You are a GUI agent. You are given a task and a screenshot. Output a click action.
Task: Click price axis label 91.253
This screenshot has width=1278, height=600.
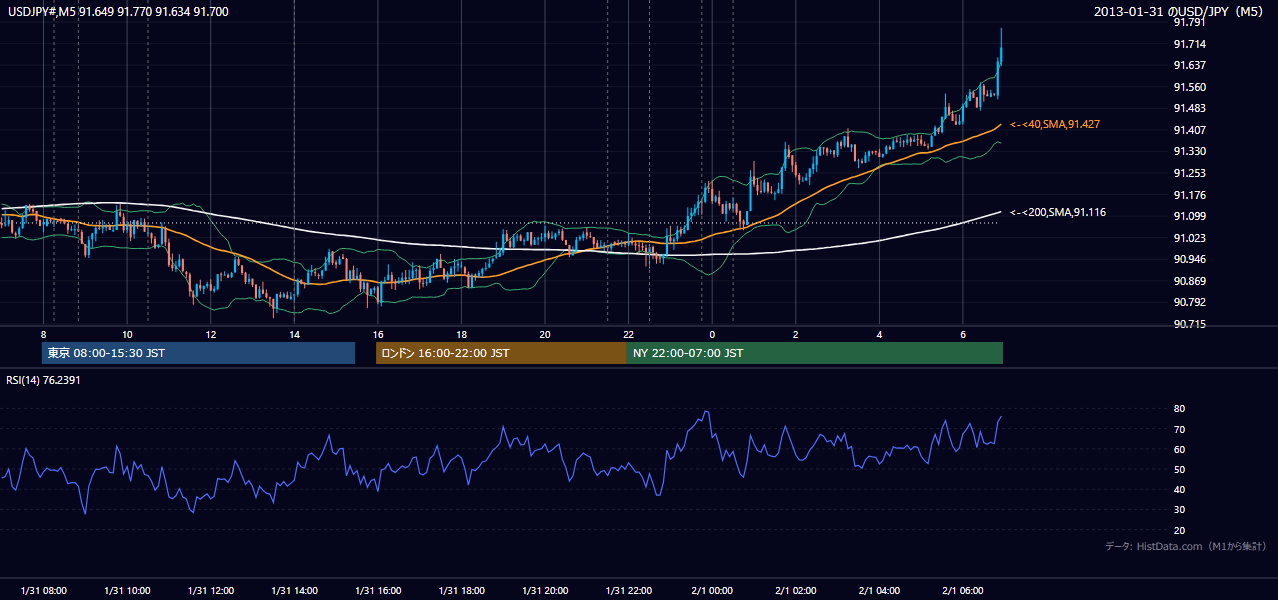pos(1188,173)
